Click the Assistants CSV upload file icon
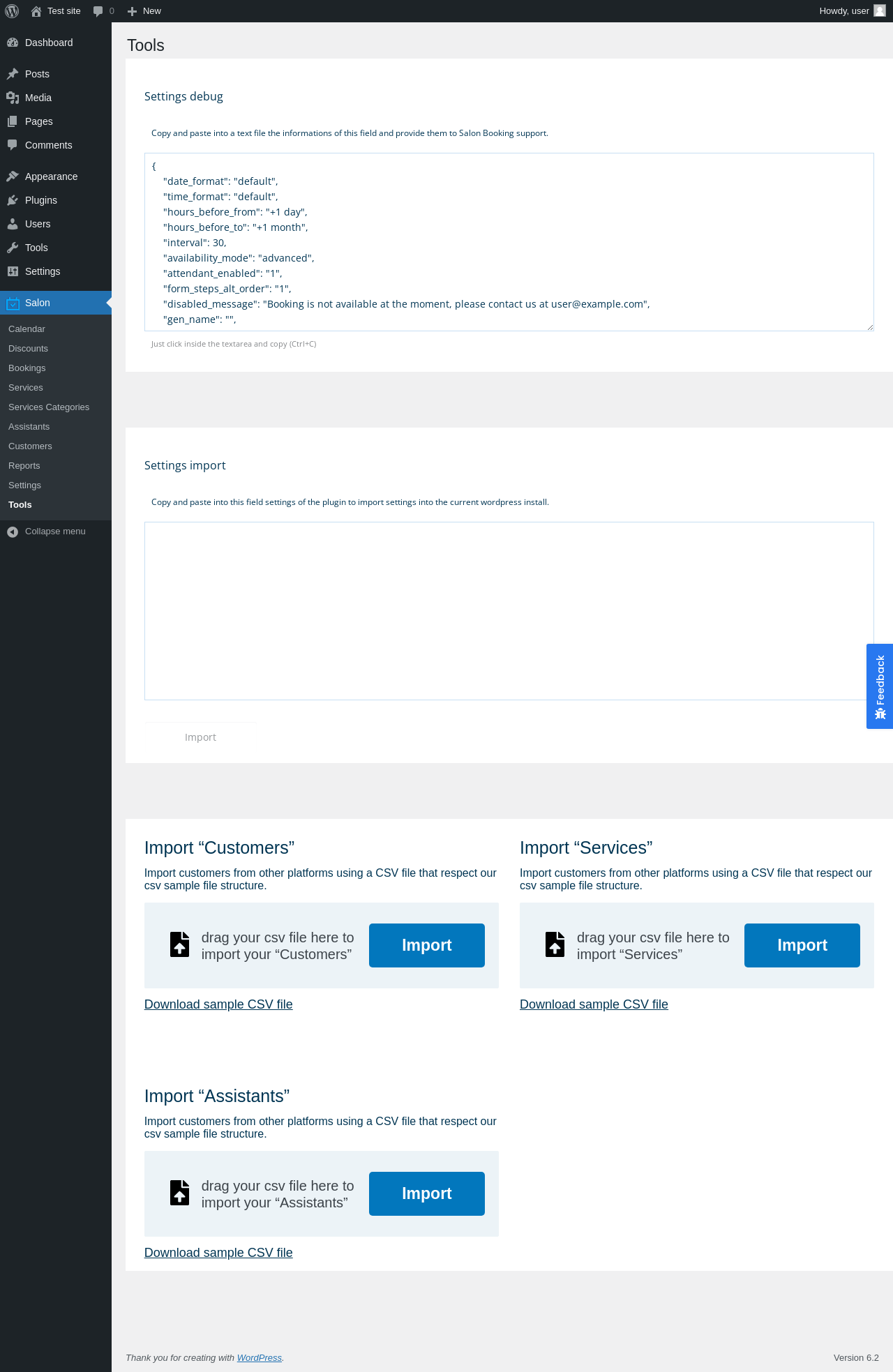 [180, 1193]
